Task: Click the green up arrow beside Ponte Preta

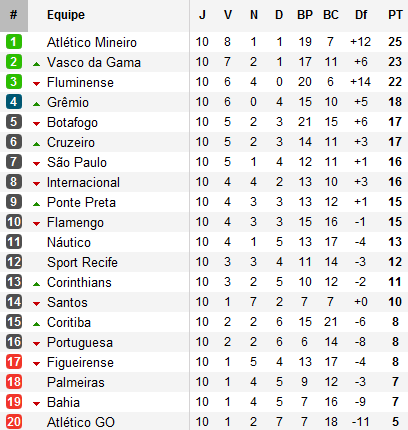Action: 37,204
